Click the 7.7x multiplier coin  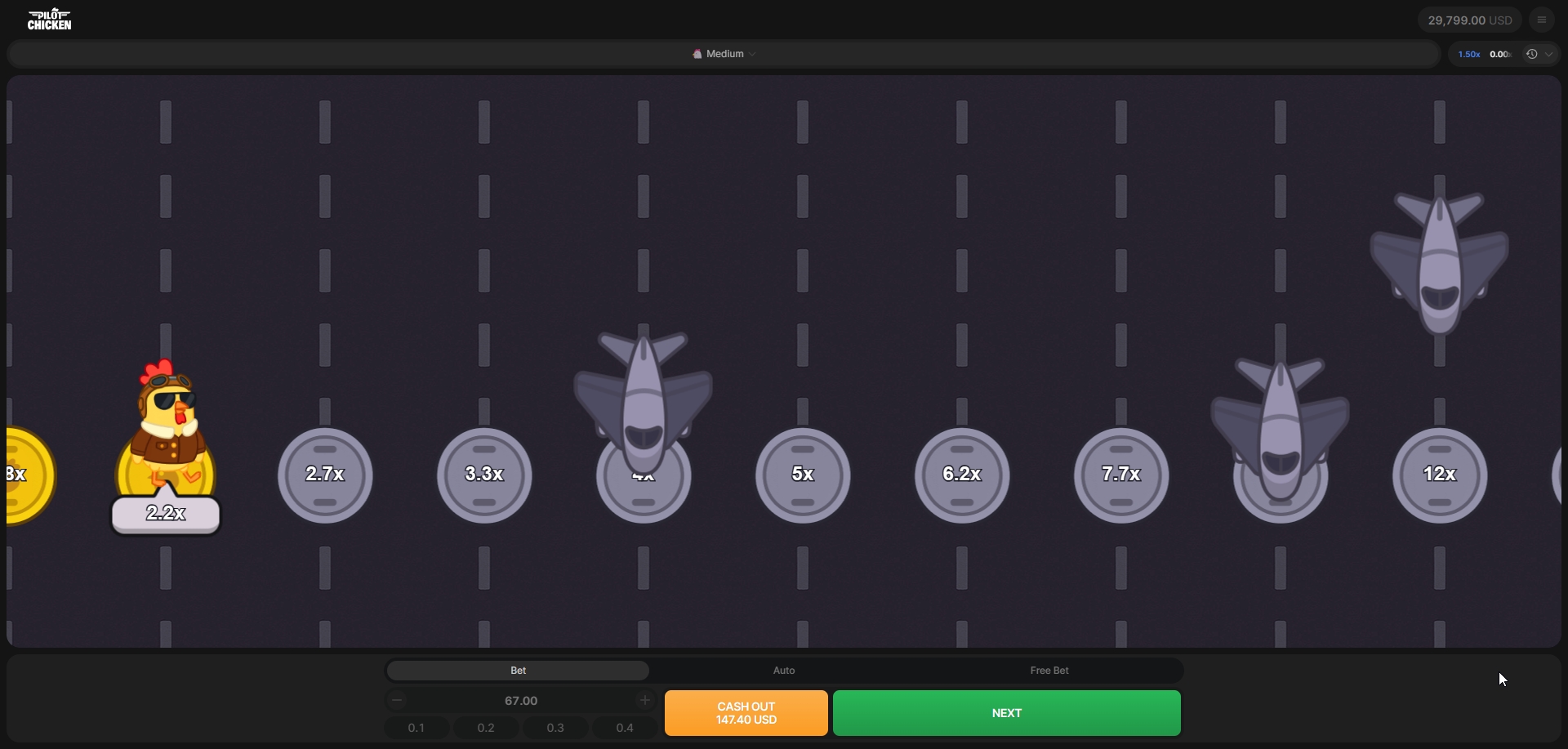pos(1120,475)
